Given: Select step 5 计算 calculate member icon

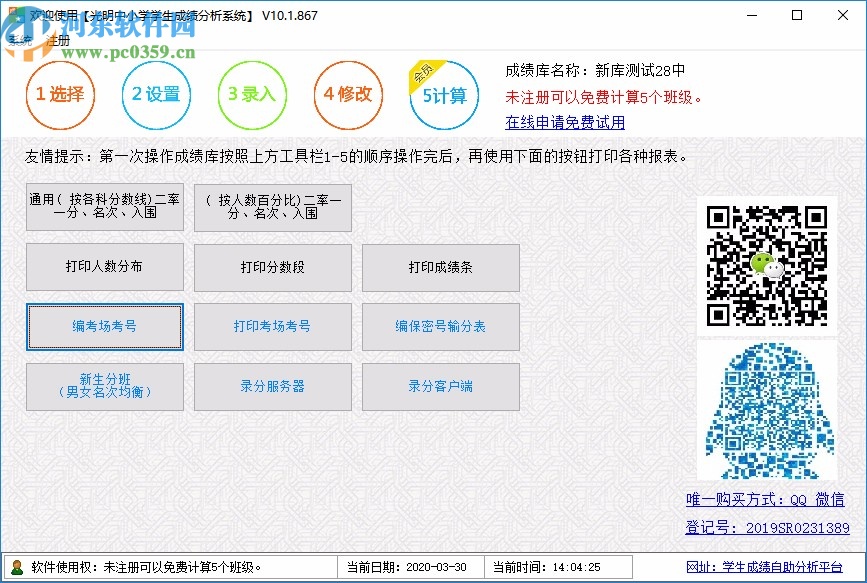Looking at the screenshot, I should (x=444, y=97).
